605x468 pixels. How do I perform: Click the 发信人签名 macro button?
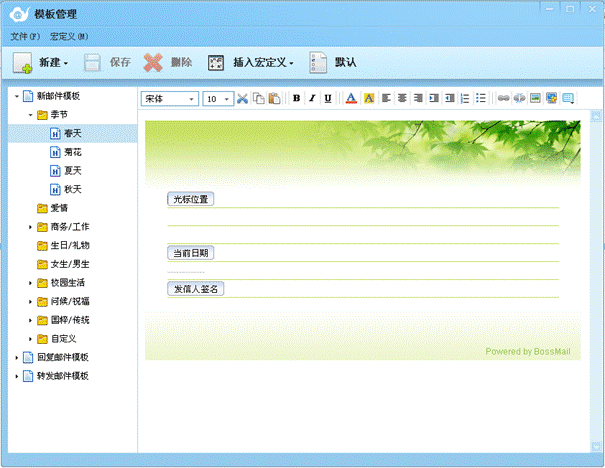196,289
